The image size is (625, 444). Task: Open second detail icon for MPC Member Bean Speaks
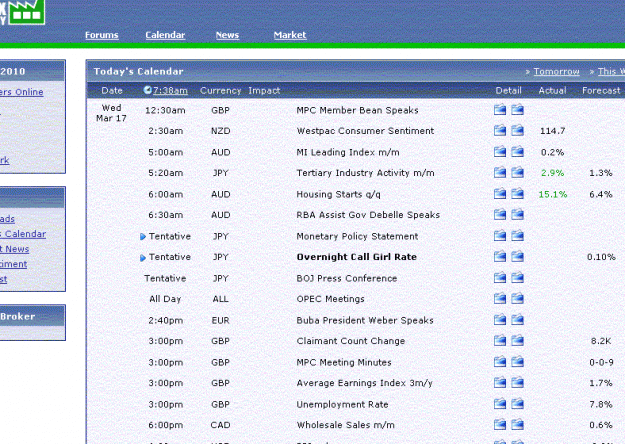(517, 110)
